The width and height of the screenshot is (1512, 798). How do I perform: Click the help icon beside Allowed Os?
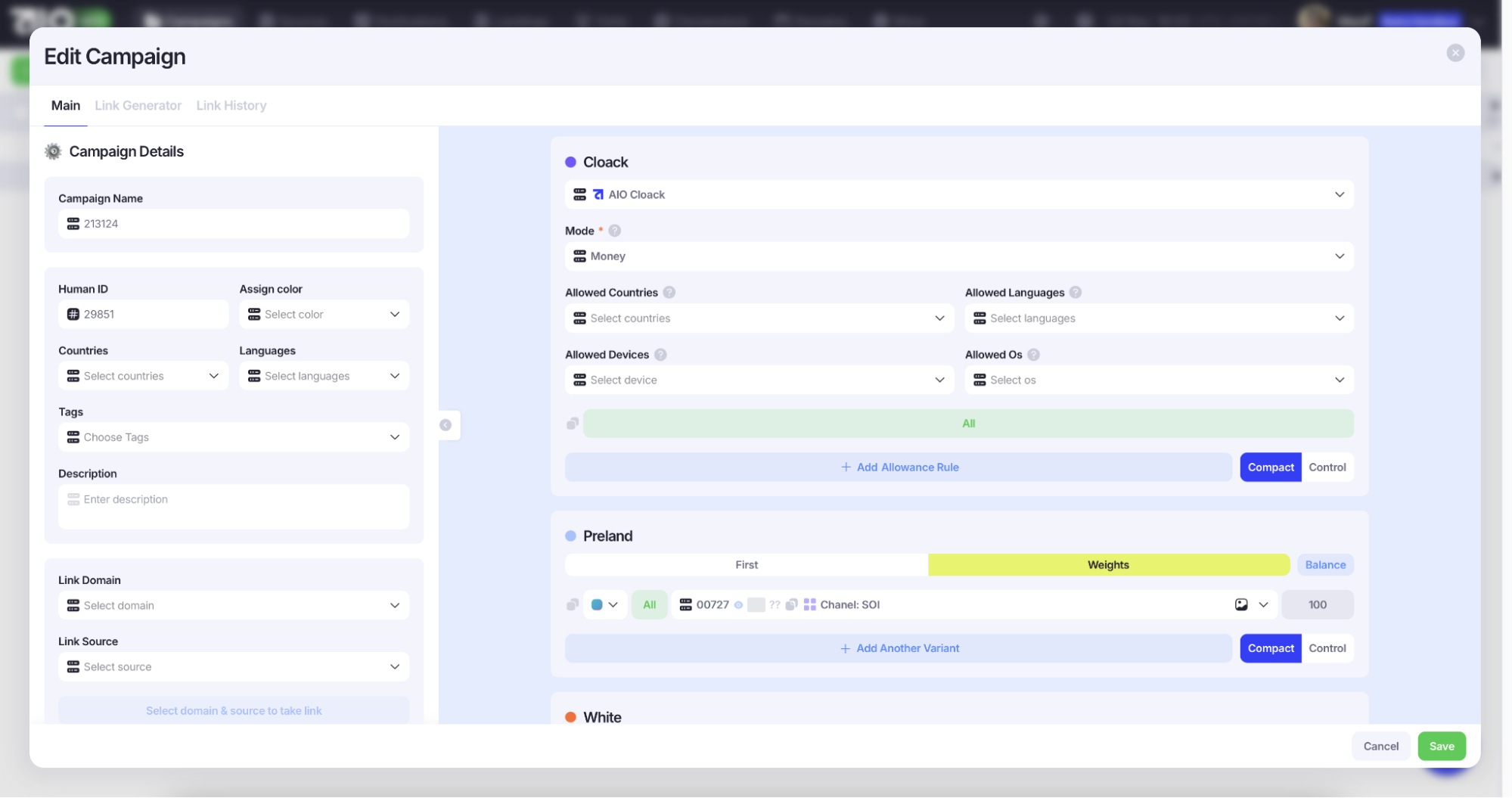[1034, 355]
